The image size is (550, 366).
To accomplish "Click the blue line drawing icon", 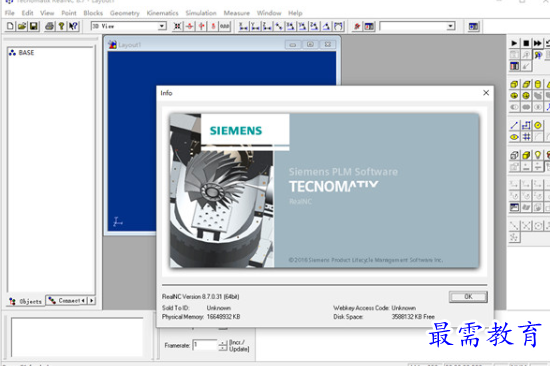I will [x=514, y=125].
